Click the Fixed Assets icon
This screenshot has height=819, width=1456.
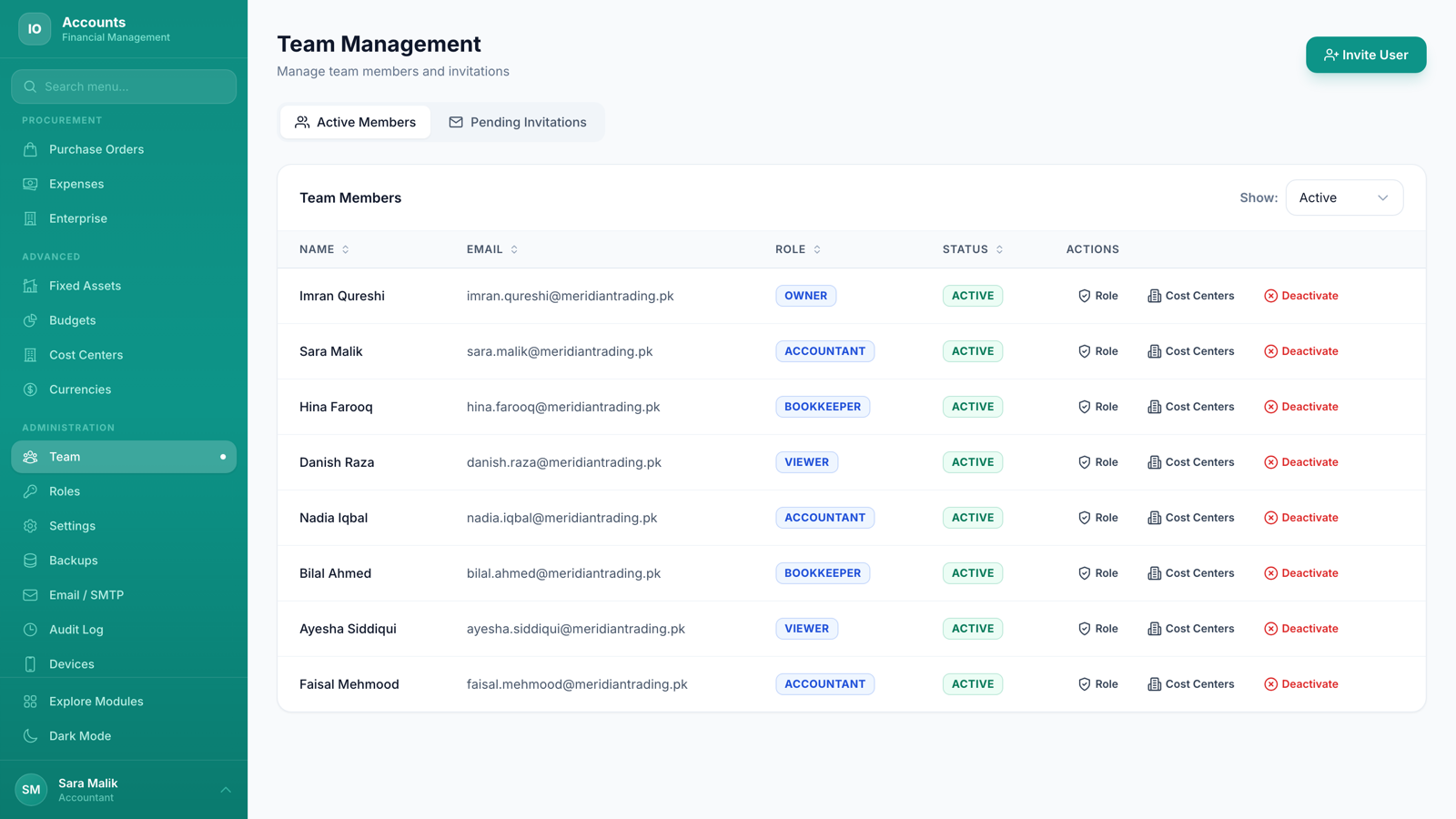pyautogui.click(x=30, y=286)
